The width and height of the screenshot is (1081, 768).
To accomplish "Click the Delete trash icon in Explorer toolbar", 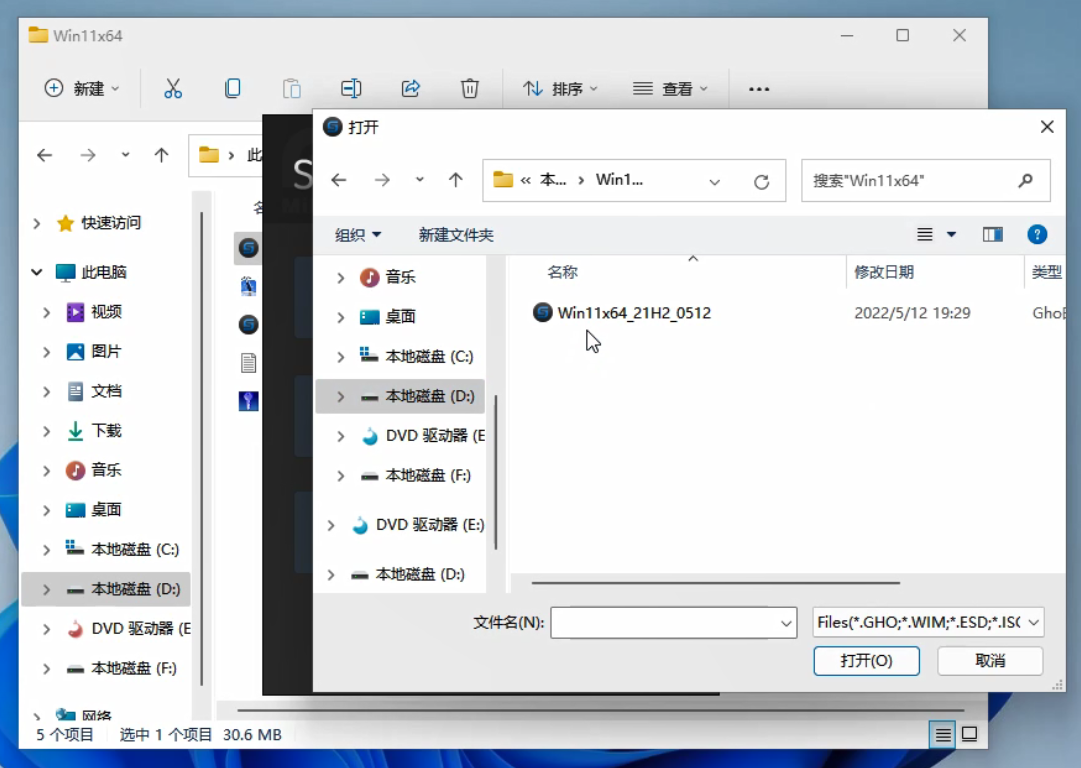I will tap(469, 88).
